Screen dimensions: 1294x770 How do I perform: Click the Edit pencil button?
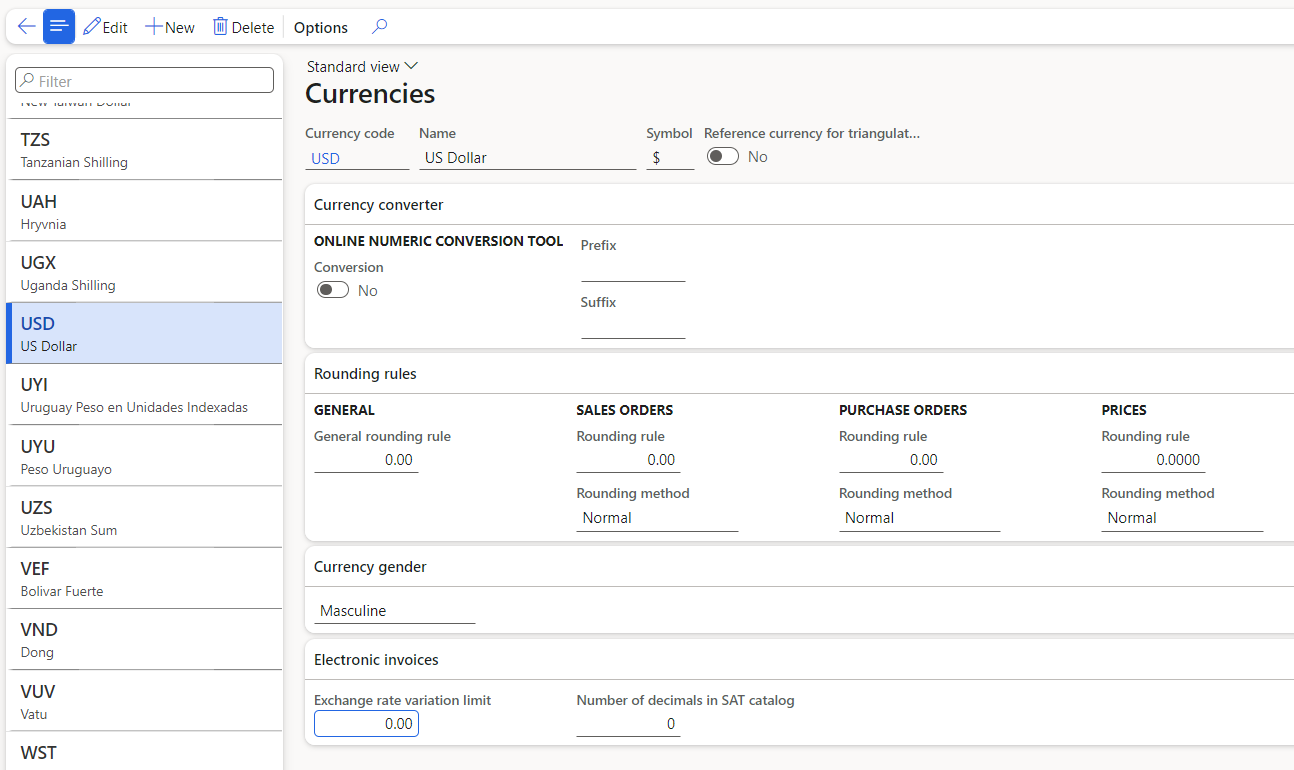(x=105, y=27)
